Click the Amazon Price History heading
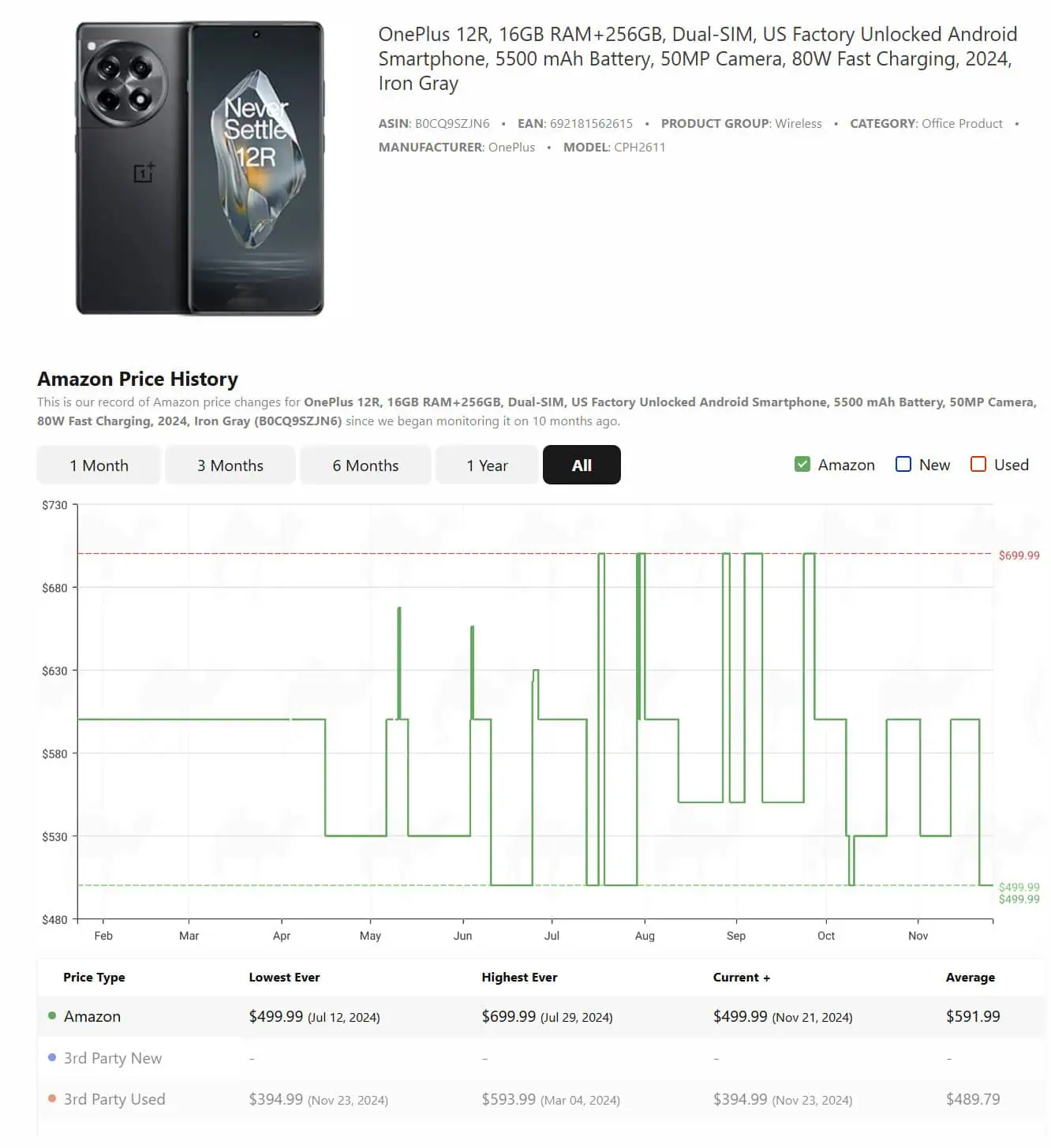This screenshot has height=1148, width=1051. pyautogui.click(x=137, y=380)
